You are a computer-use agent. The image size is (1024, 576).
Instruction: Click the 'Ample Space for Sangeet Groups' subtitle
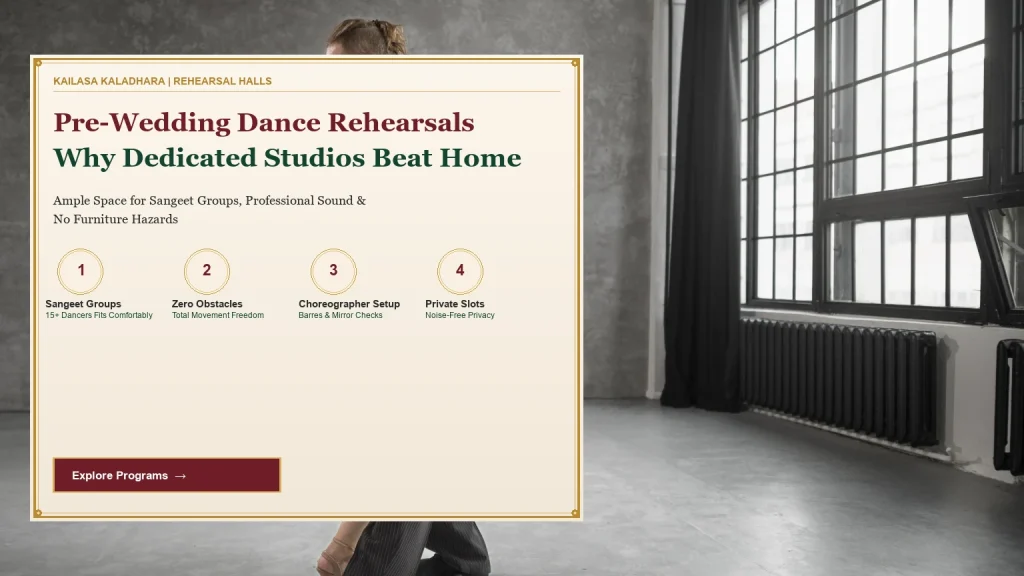210,210
